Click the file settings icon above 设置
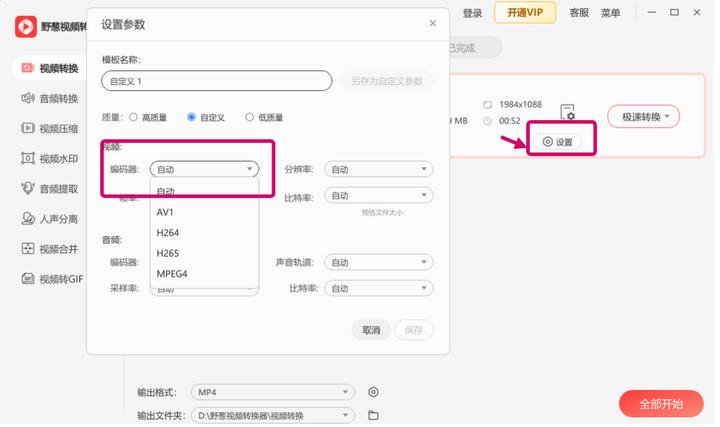 [x=568, y=112]
